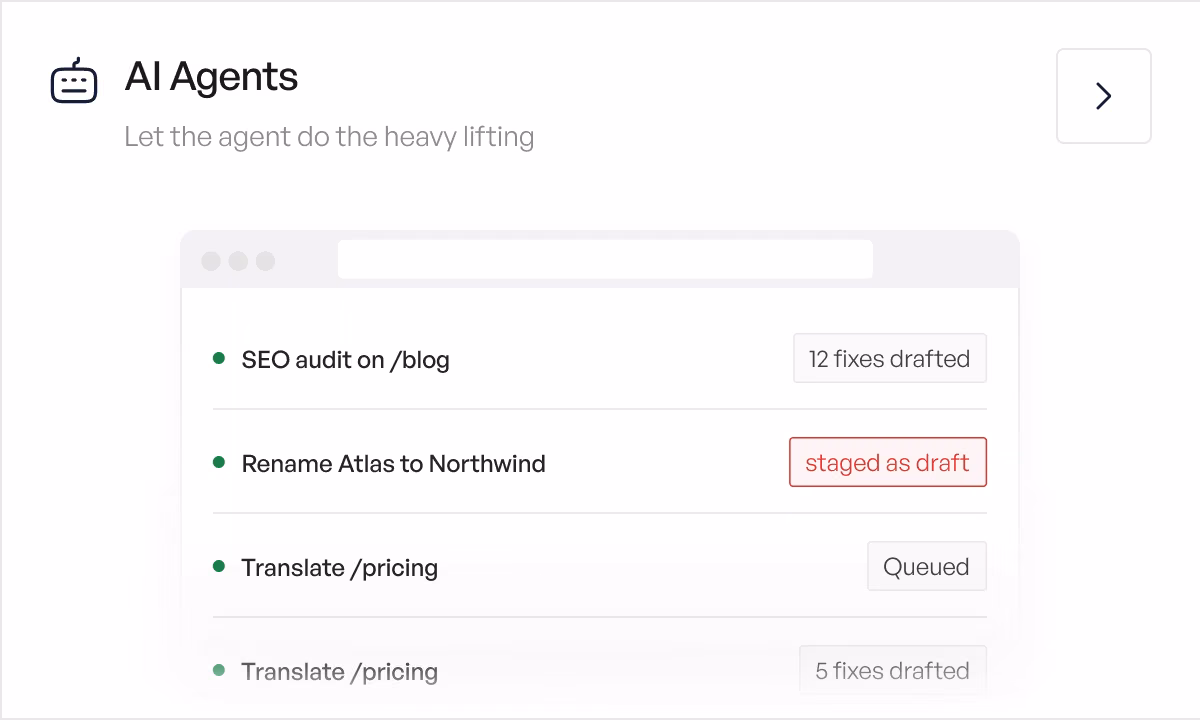Open the next card with chevron arrow
The image size is (1200, 720).
1103,96
